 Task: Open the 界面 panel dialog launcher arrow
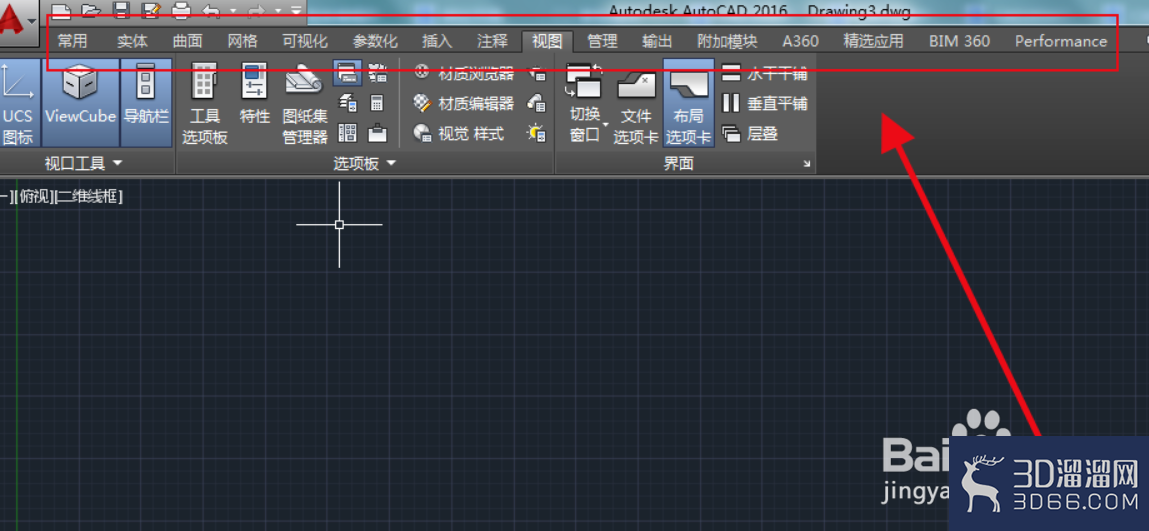[807, 164]
